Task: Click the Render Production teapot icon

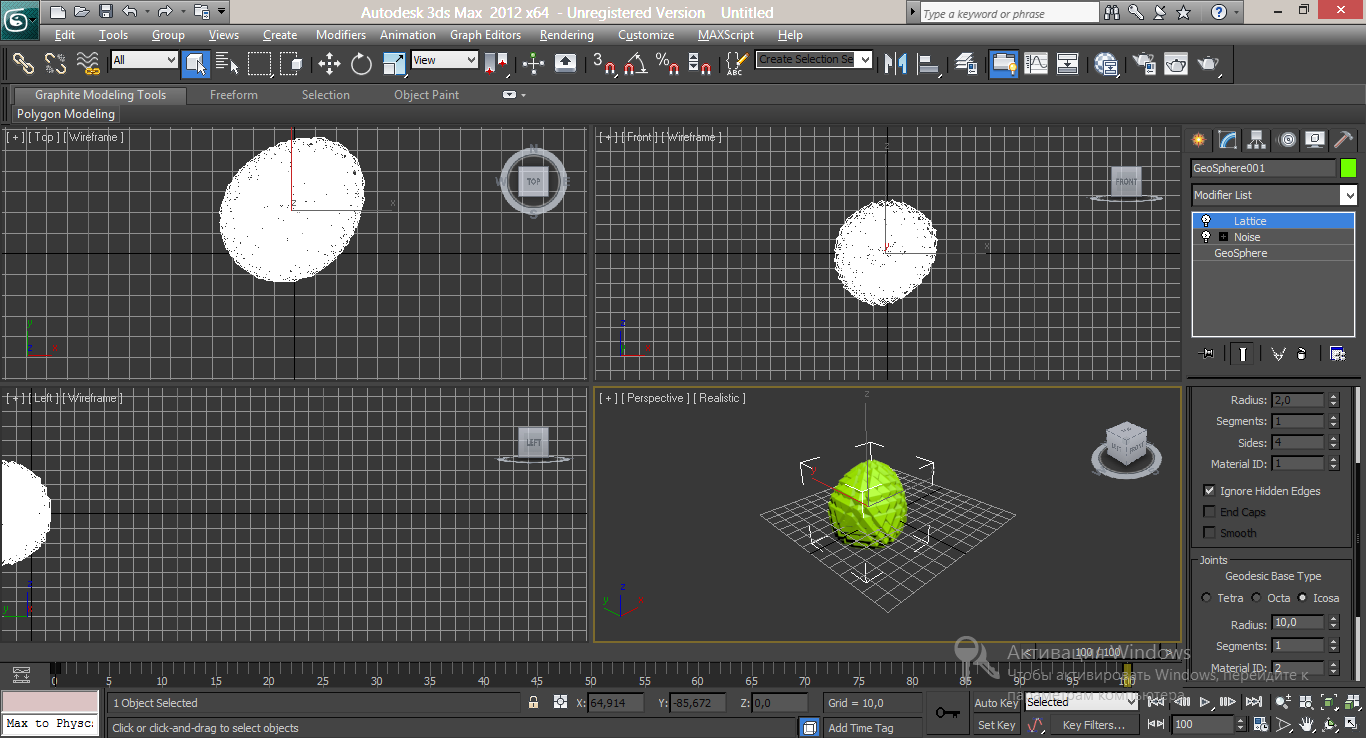Action: click(x=1208, y=64)
